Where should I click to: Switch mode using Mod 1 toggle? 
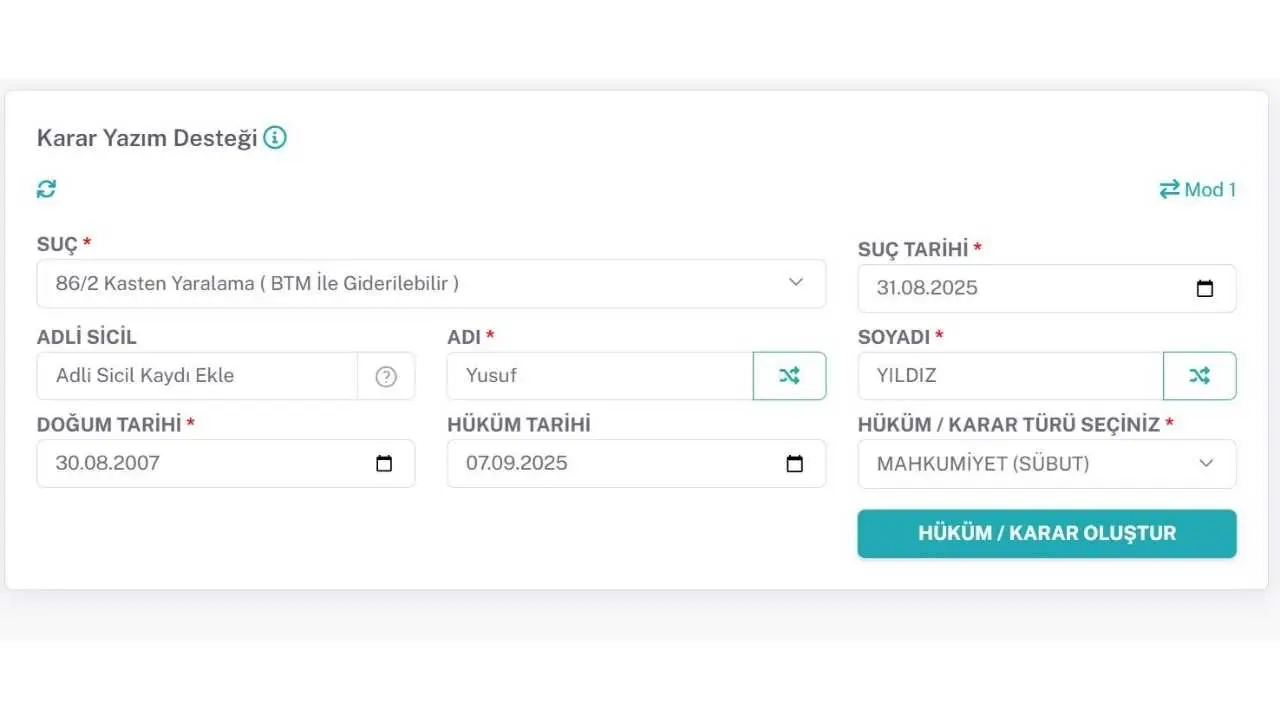click(x=1197, y=189)
